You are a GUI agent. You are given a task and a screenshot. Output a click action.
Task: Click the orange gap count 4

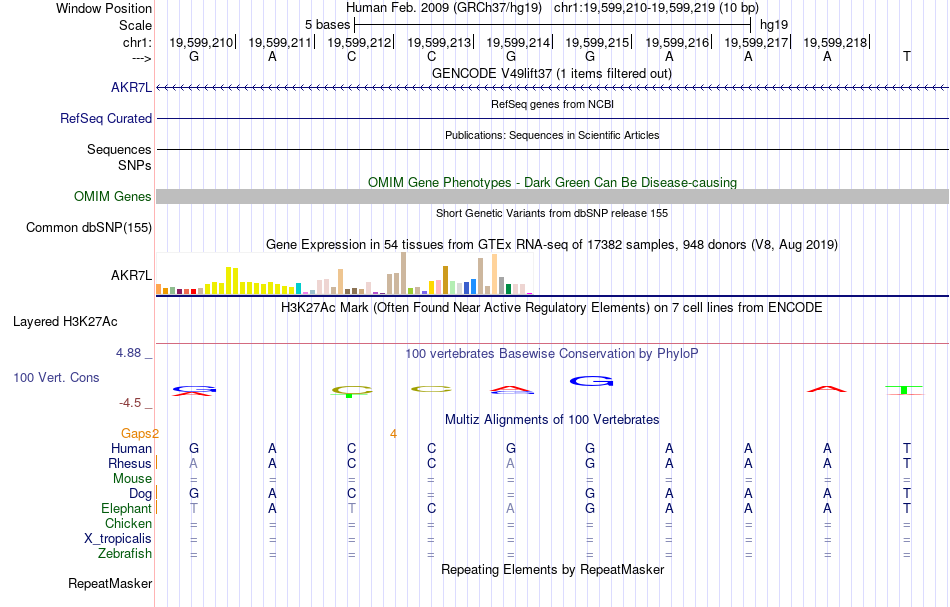(393, 434)
